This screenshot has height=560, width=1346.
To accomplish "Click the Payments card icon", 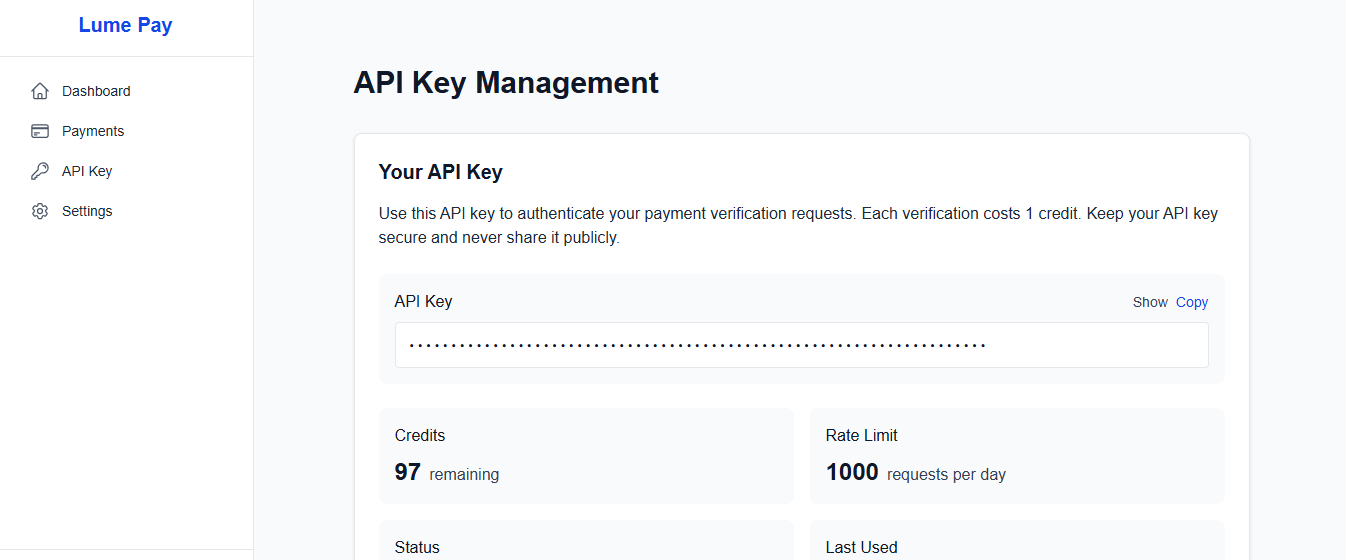I will tap(40, 131).
